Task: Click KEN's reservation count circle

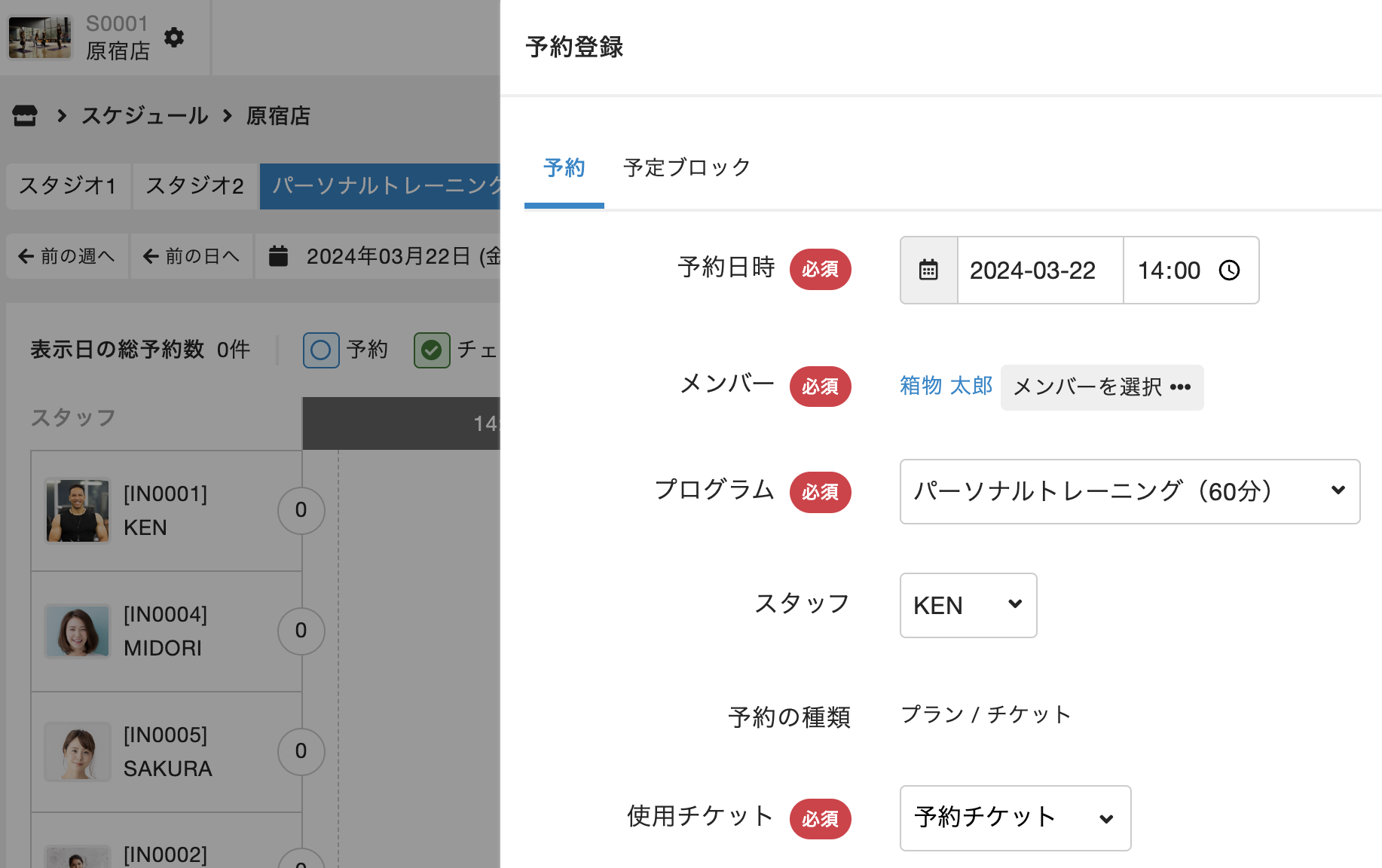Action: pyautogui.click(x=301, y=510)
